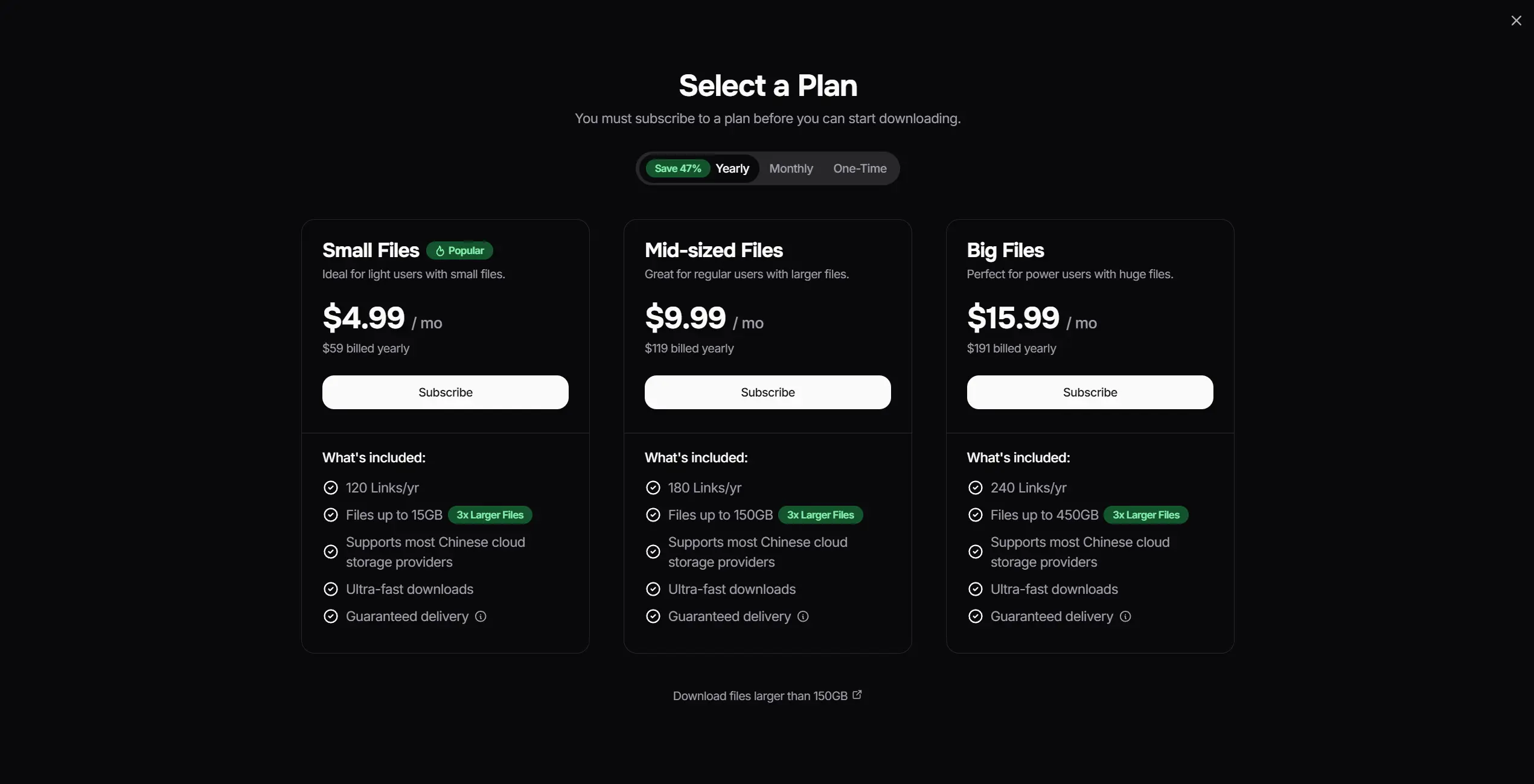
Task: Click the 3x Larger Files badge on Mid-sized Files plan
Action: (x=820, y=515)
